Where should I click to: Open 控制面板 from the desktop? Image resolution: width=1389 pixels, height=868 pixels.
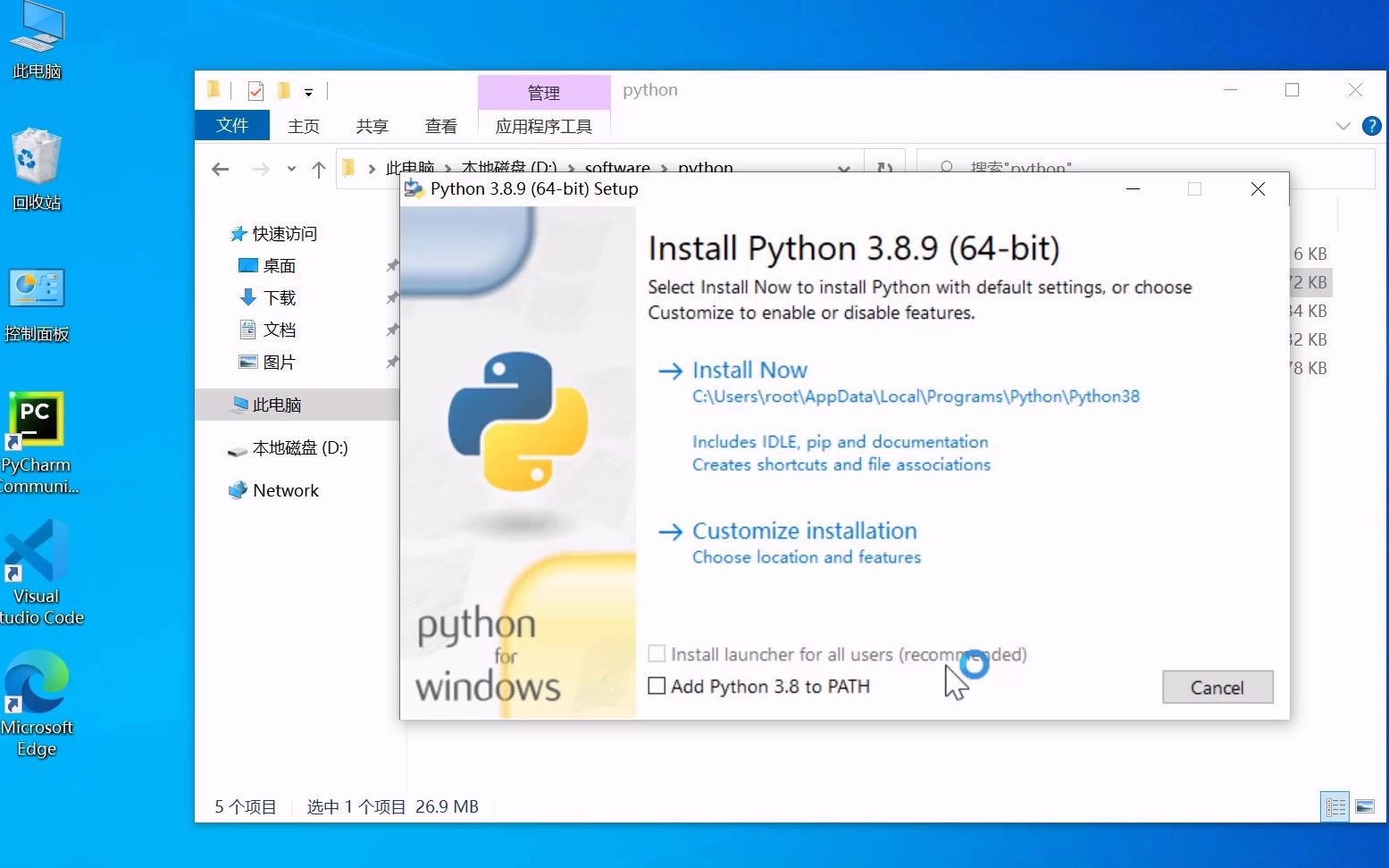pos(37,288)
